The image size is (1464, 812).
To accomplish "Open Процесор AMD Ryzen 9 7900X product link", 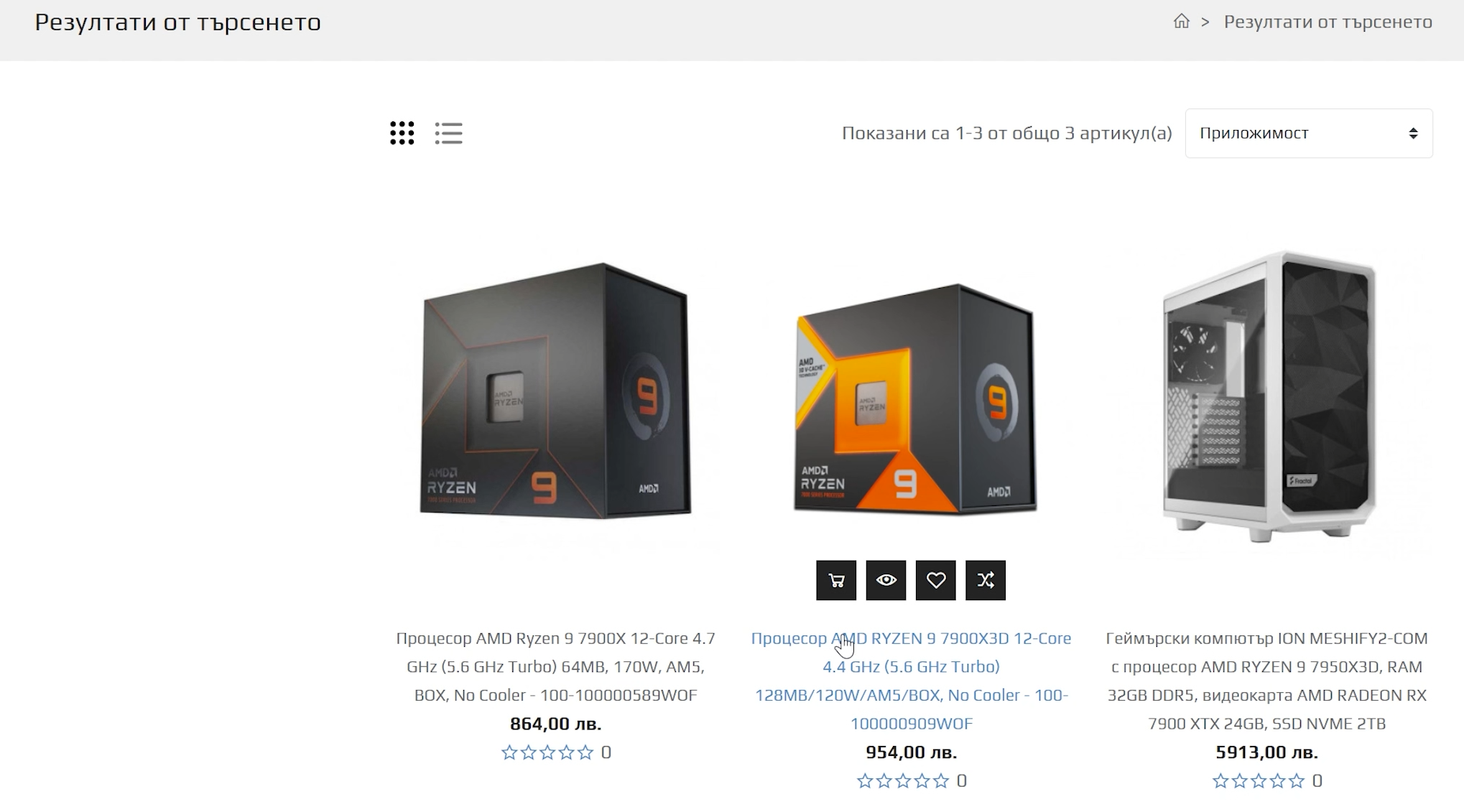I will tap(555, 666).
